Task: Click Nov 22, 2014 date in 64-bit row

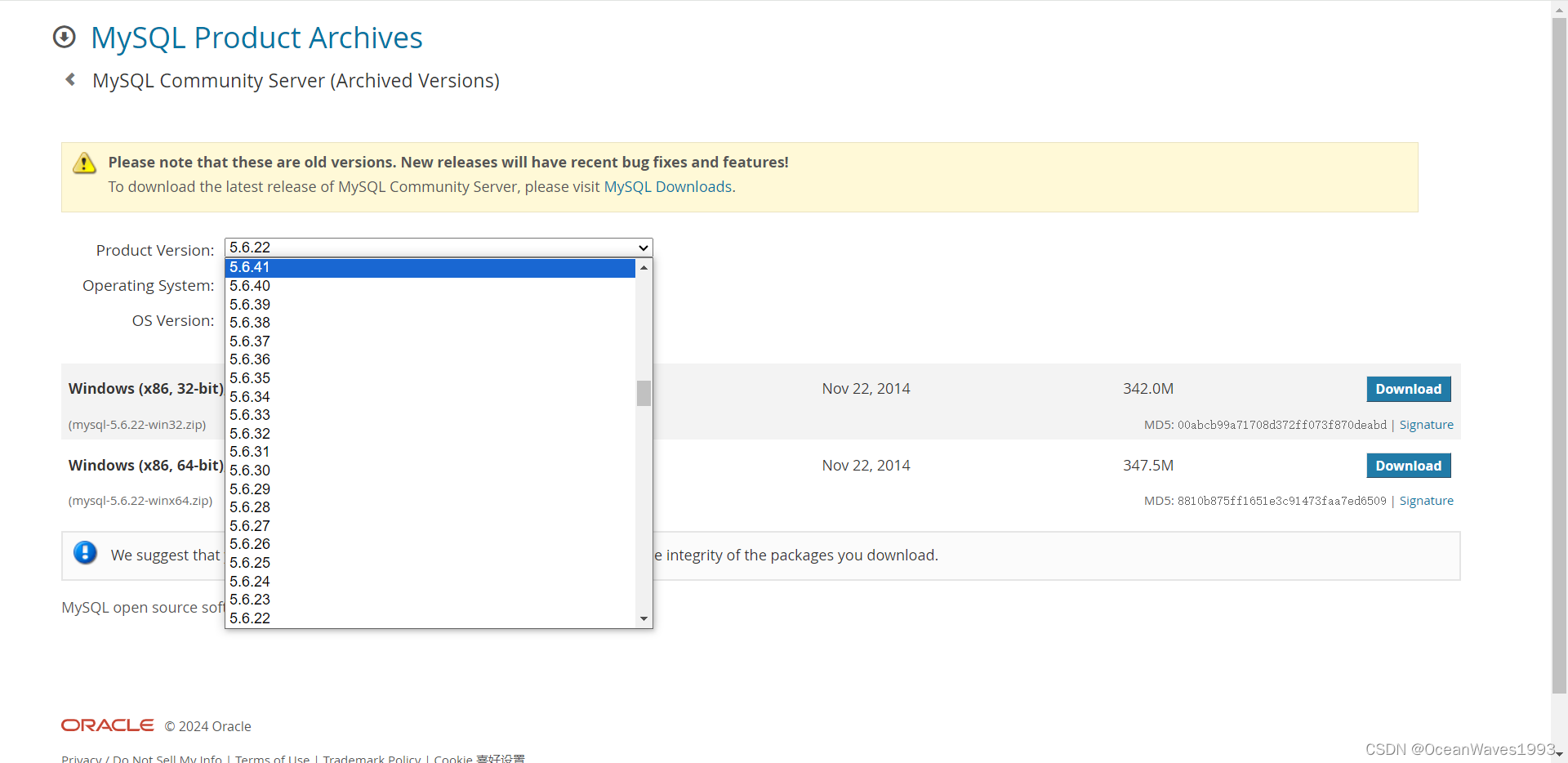Action: coord(866,466)
